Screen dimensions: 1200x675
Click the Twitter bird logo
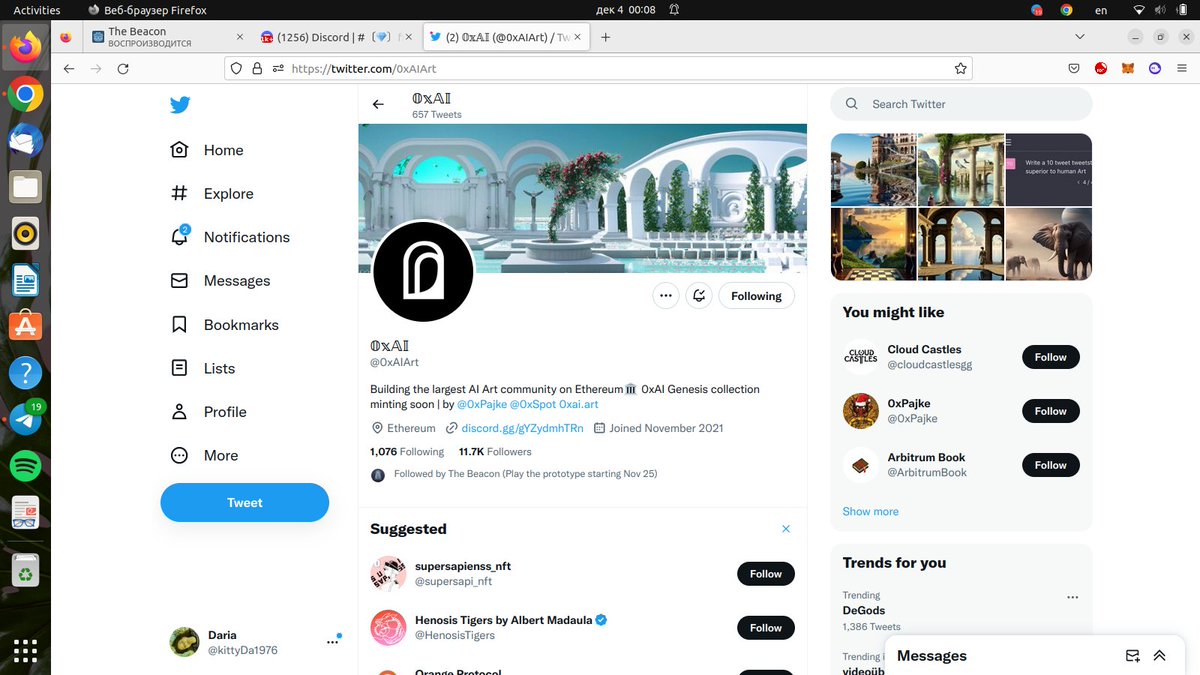180,105
